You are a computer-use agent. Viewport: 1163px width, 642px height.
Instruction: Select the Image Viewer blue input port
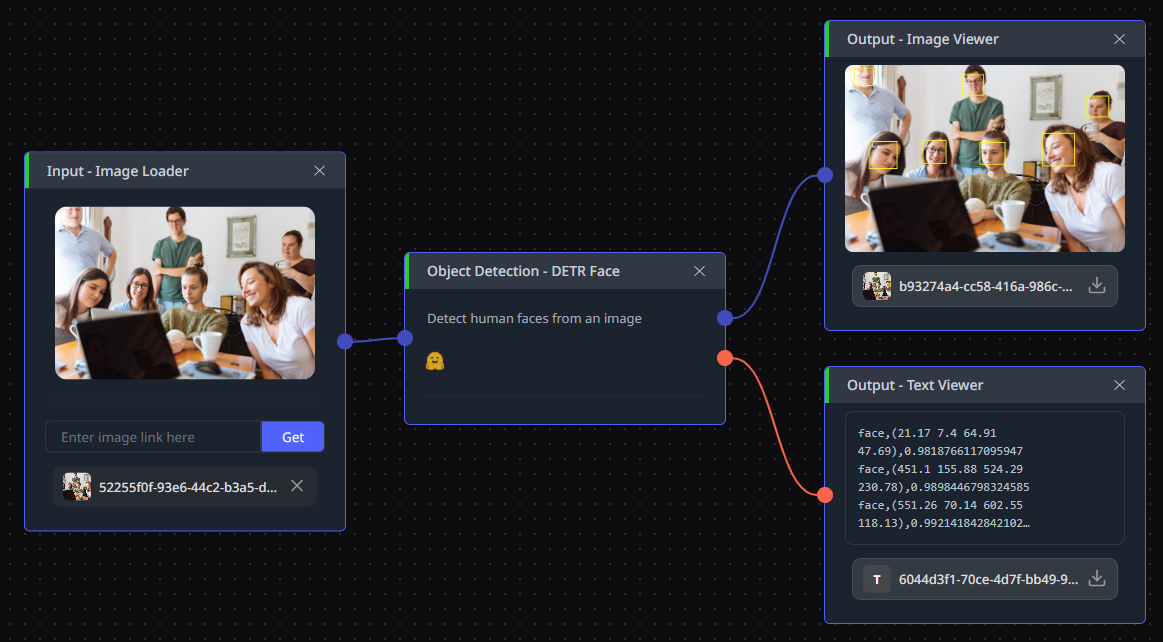tap(825, 175)
